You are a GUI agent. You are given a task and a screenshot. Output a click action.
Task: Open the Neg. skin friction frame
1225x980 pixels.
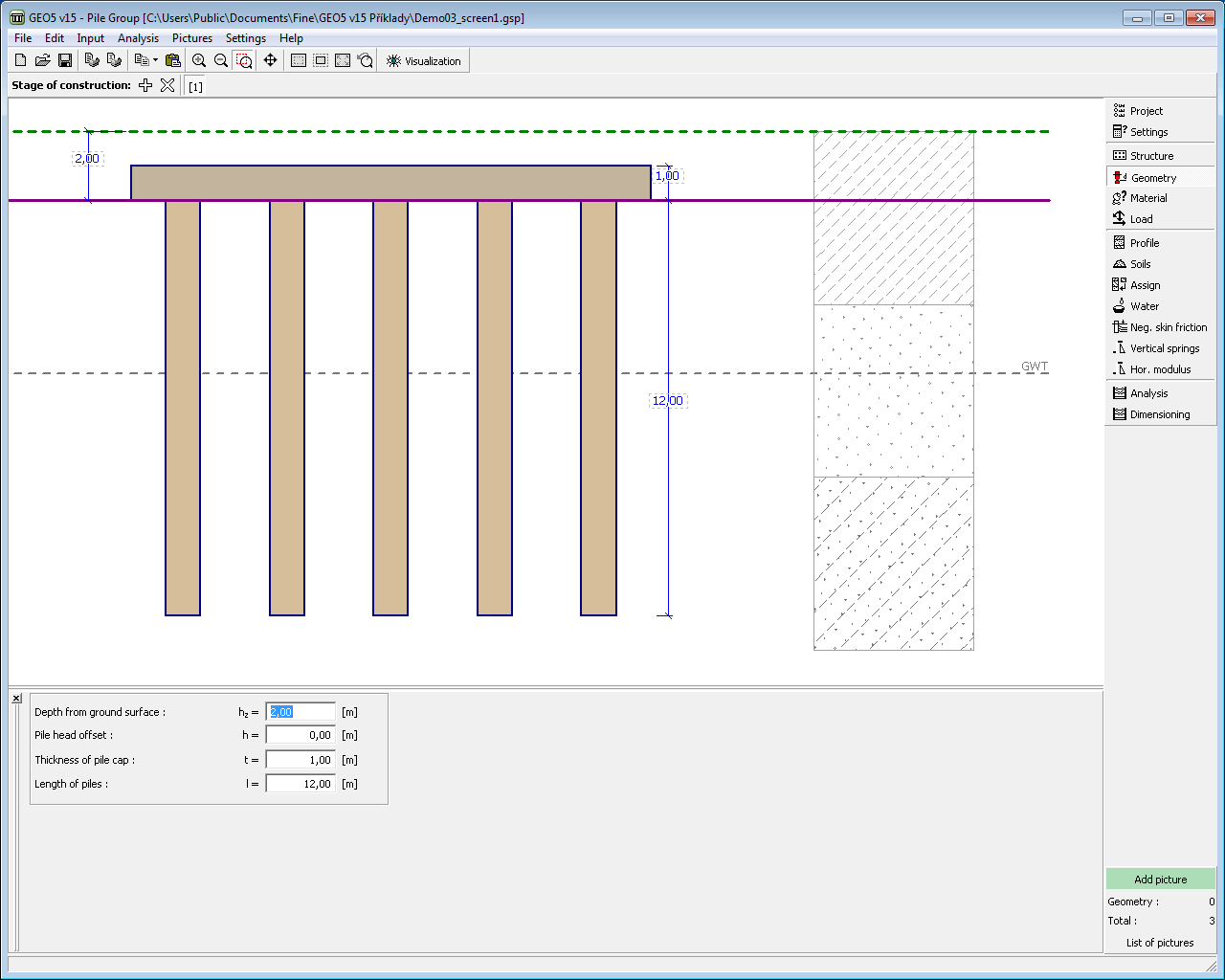(1161, 327)
